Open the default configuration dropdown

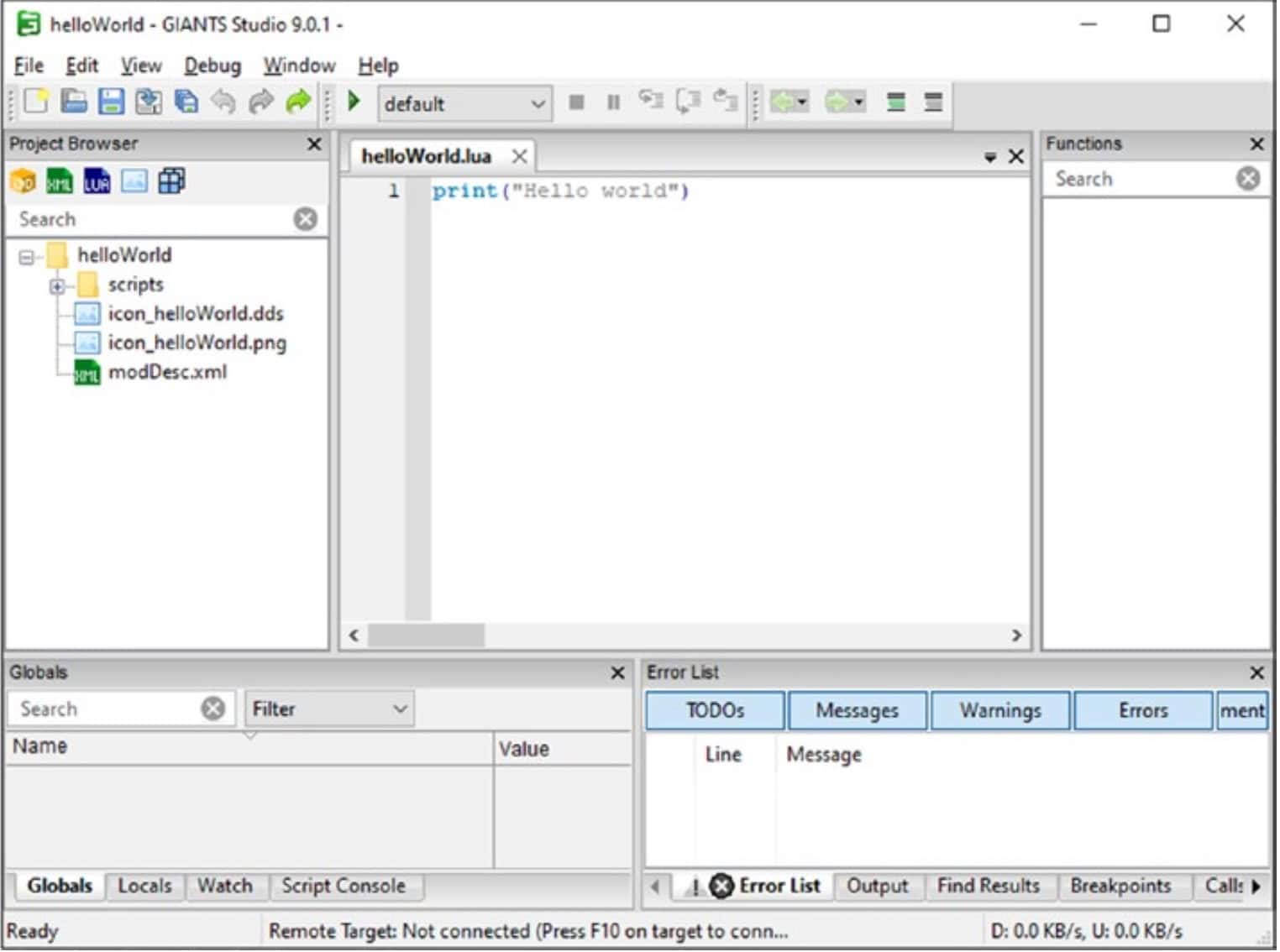pyautogui.click(x=464, y=104)
